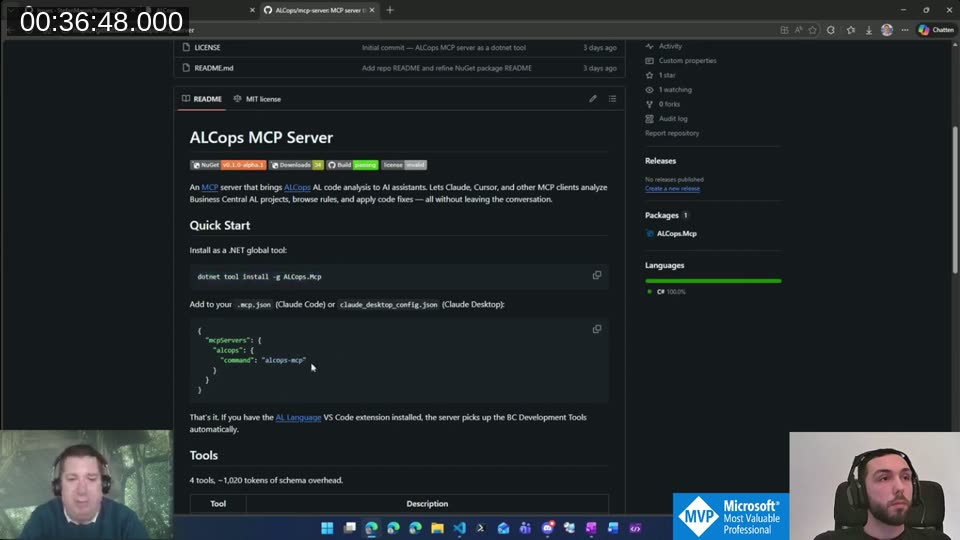The image size is (960, 540).
Task: Click the green C# language bar
Action: (713, 280)
